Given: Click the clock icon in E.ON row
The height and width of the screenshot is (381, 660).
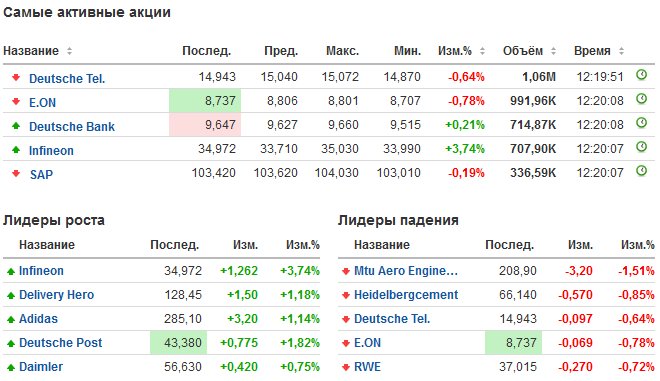Looking at the screenshot, I should pyautogui.click(x=641, y=99).
